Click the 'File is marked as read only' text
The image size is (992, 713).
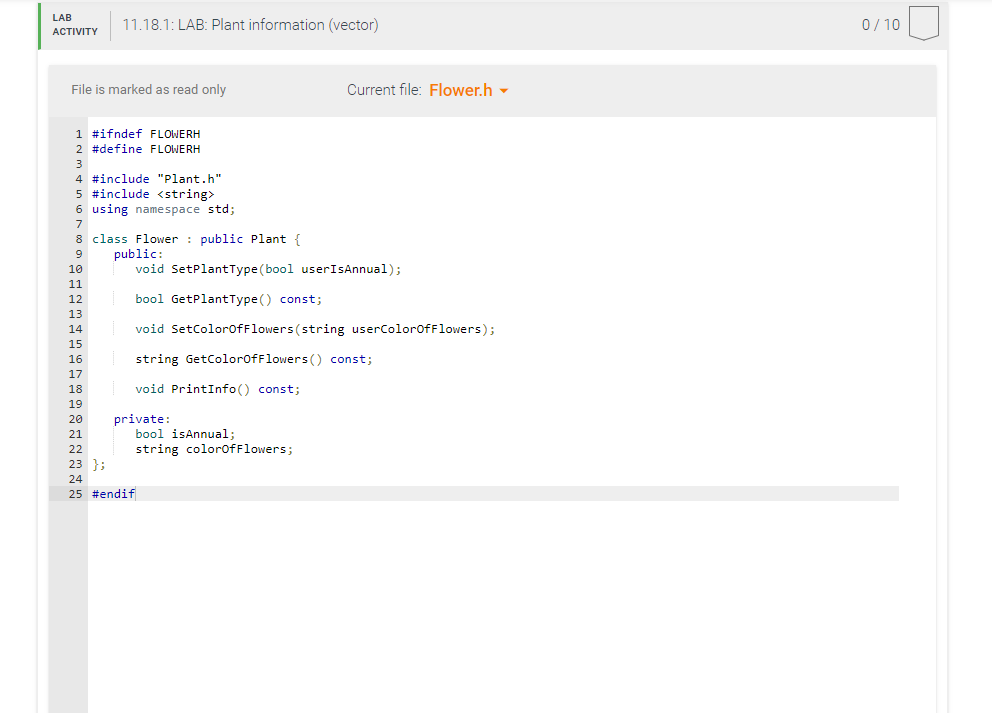148,89
